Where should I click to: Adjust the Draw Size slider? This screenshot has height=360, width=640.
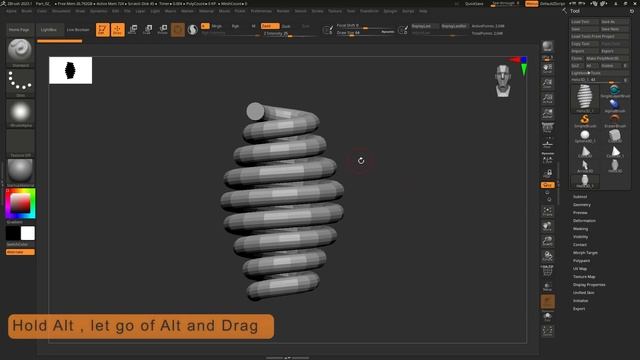(x=364, y=33)
